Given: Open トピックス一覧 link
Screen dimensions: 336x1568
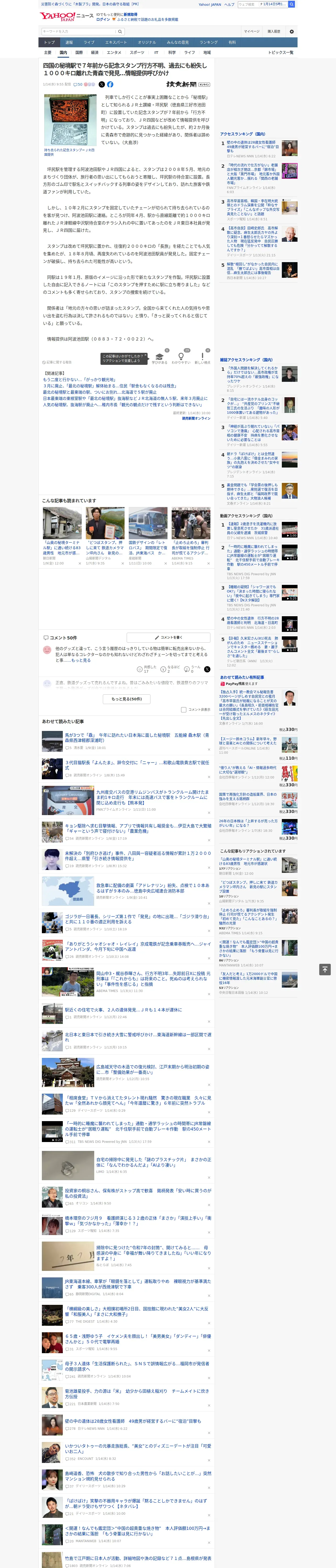Looking at the screenshot, I should pos(281,52).
